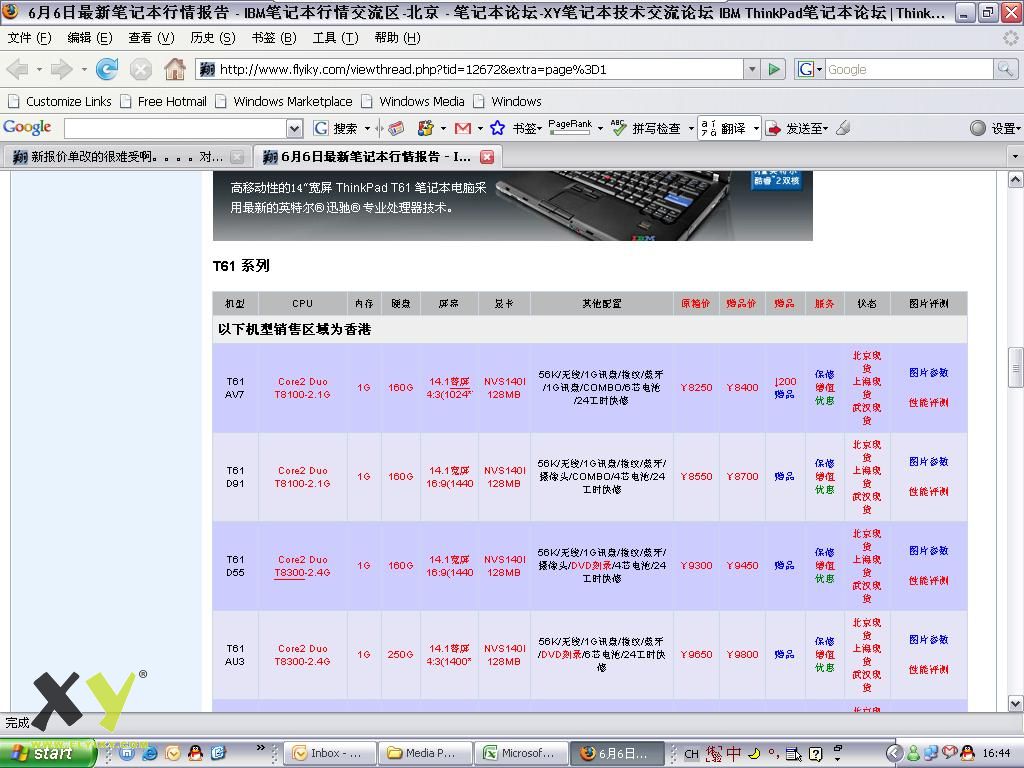Open the Microsoft Excel taskbar button
The width and height of the screenshot is (1024, 768).
pyautogui.click(x=520, y=753)
